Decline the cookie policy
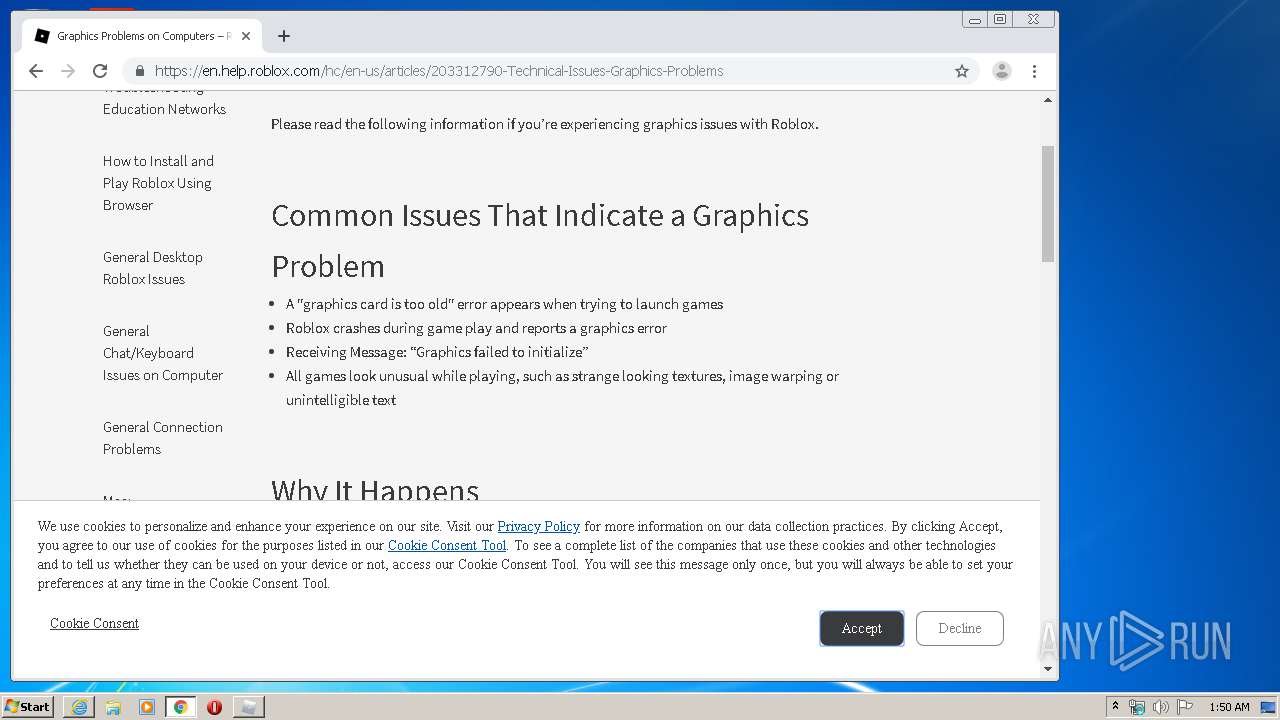 click(959, 628)
